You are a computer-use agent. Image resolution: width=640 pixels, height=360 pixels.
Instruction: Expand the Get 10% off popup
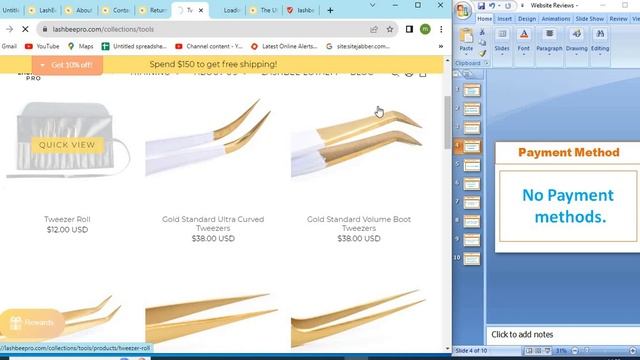tap(67, 65)
